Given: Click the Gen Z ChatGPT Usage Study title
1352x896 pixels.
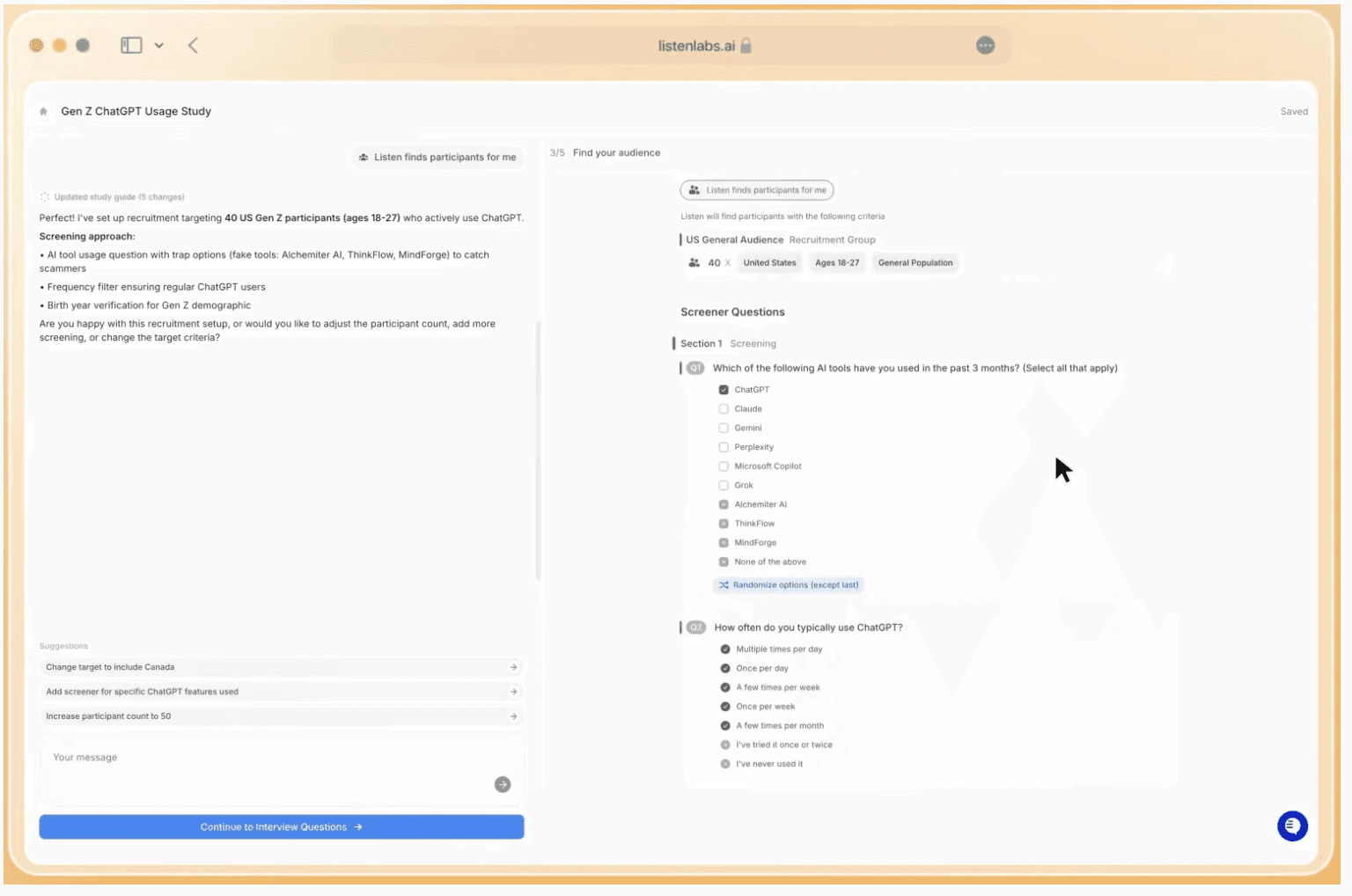Looking at the screenshot, I should point(136,112).
